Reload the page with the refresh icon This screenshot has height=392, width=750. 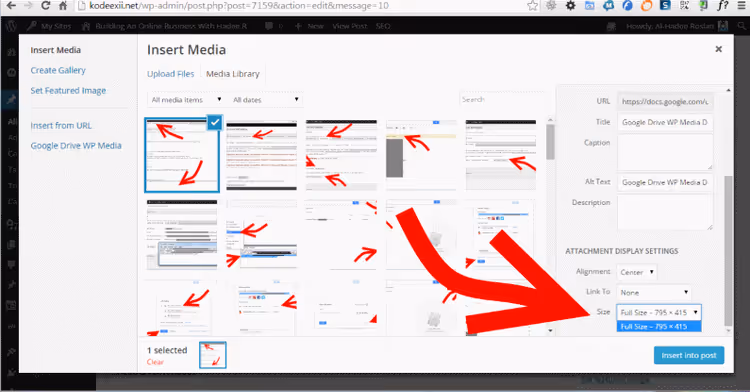point(45,6)
